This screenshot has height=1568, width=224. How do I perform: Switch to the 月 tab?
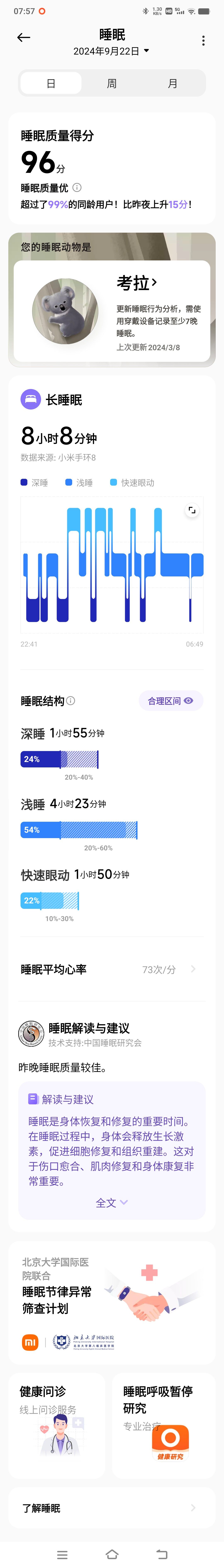tap(173, 83)
